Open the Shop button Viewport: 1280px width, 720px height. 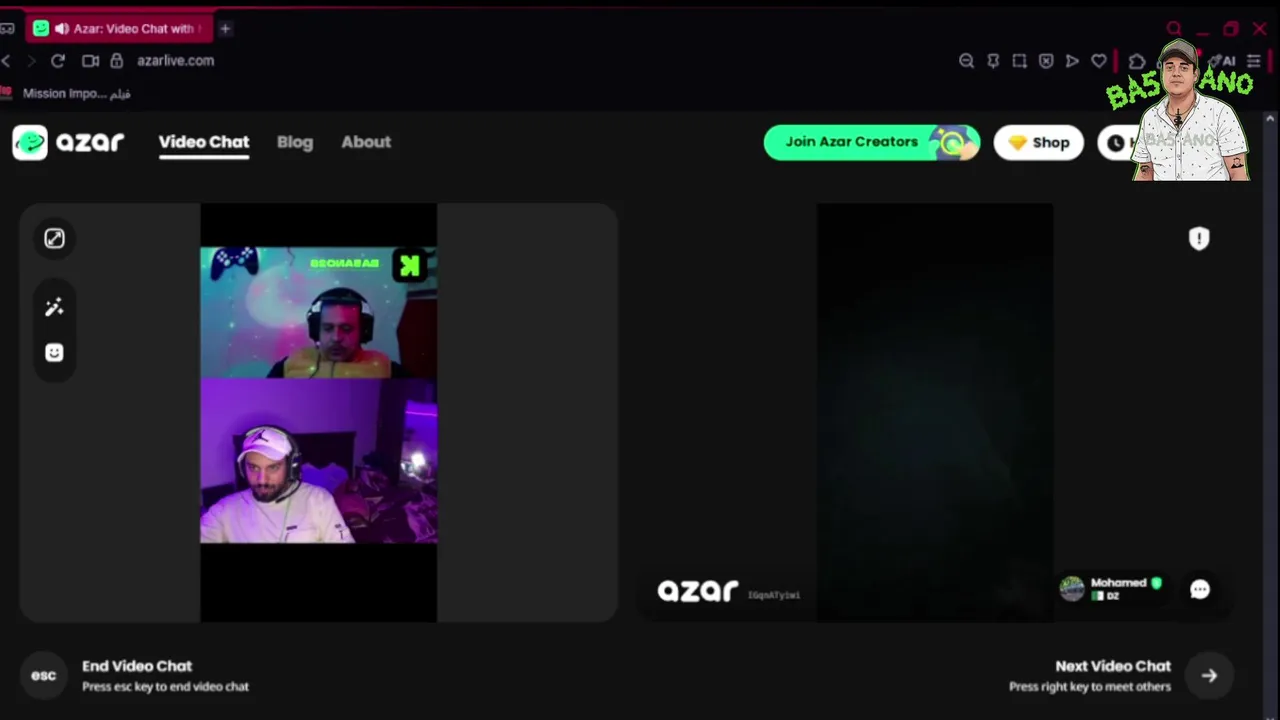(1039, 142)
